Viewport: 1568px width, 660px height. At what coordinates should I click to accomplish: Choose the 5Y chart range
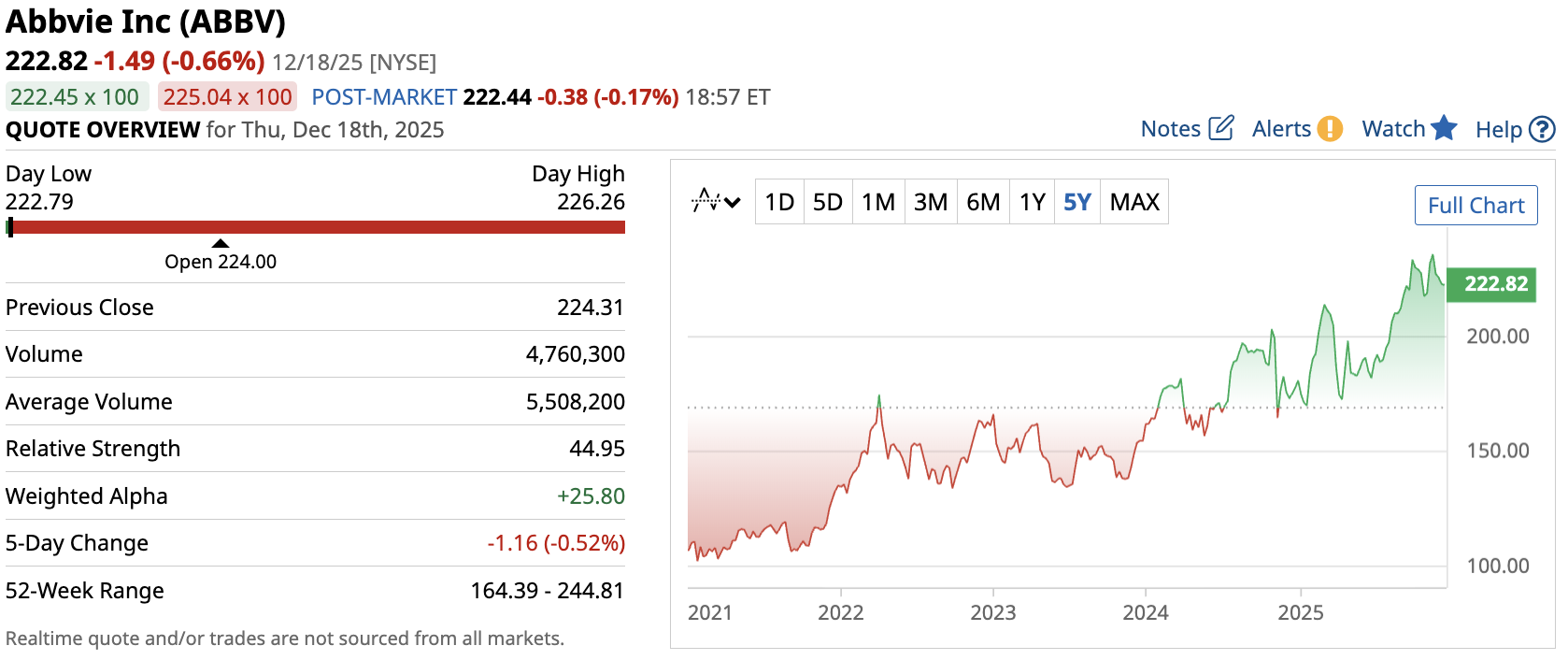point(1077,202)
